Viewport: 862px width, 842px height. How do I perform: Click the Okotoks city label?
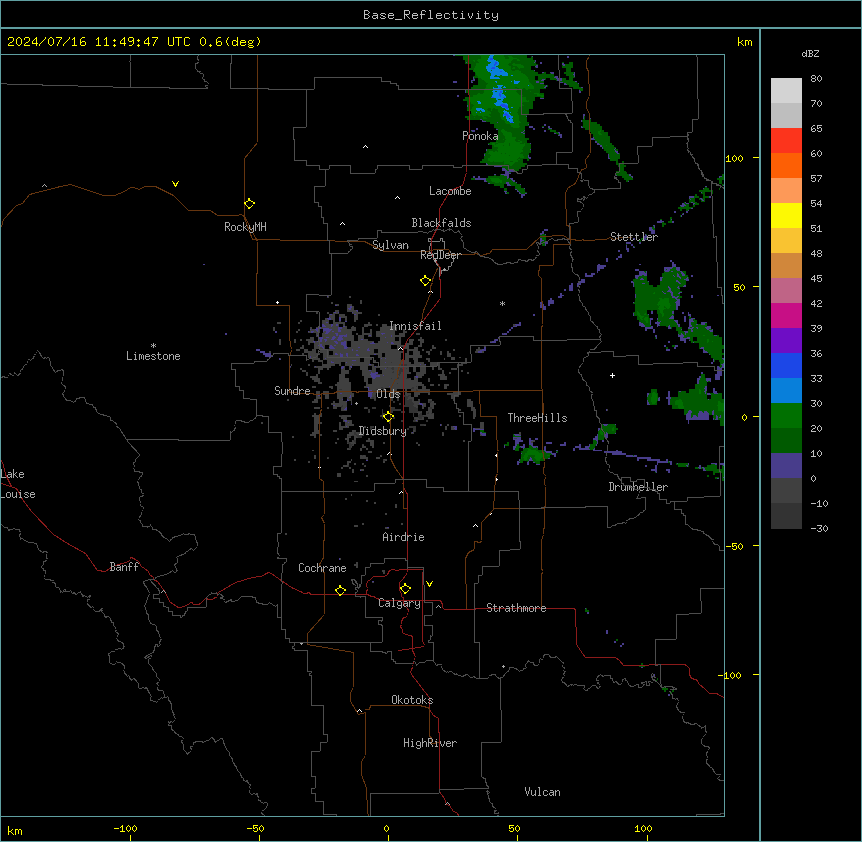tap(412, 700)
